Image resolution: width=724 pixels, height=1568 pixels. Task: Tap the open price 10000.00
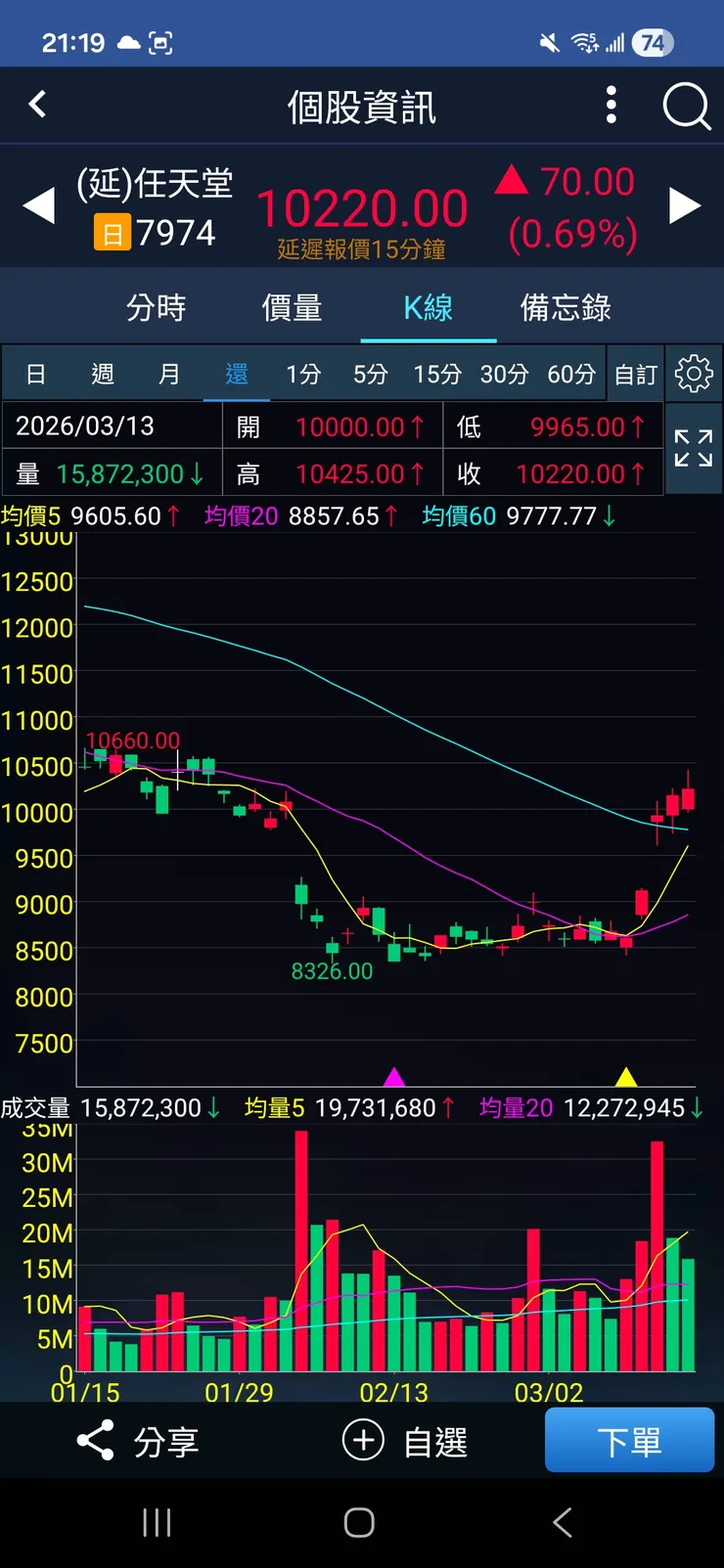tap(350, 426)
